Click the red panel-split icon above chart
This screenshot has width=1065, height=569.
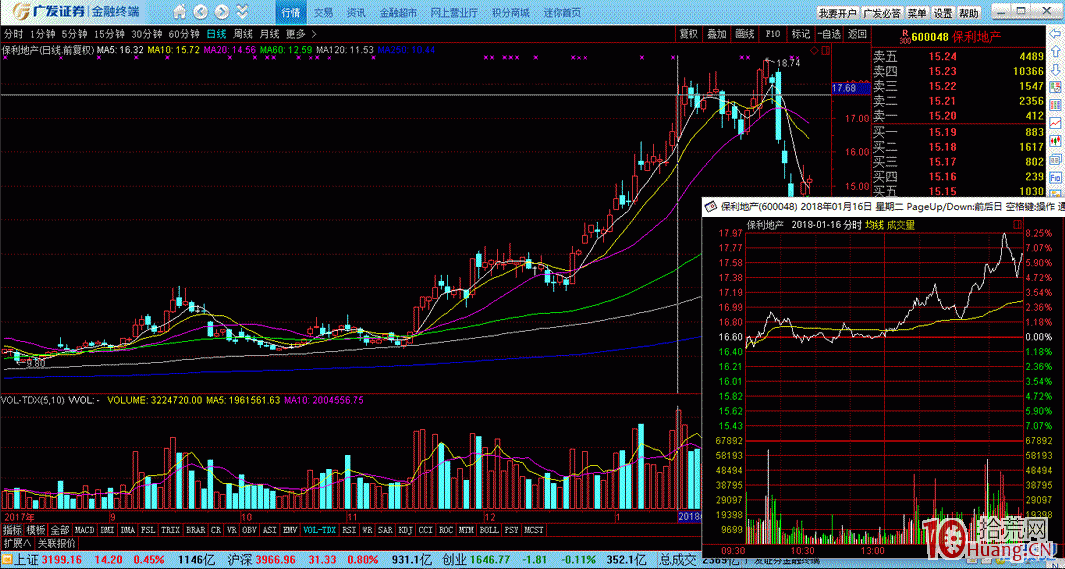tap(826, 50)
